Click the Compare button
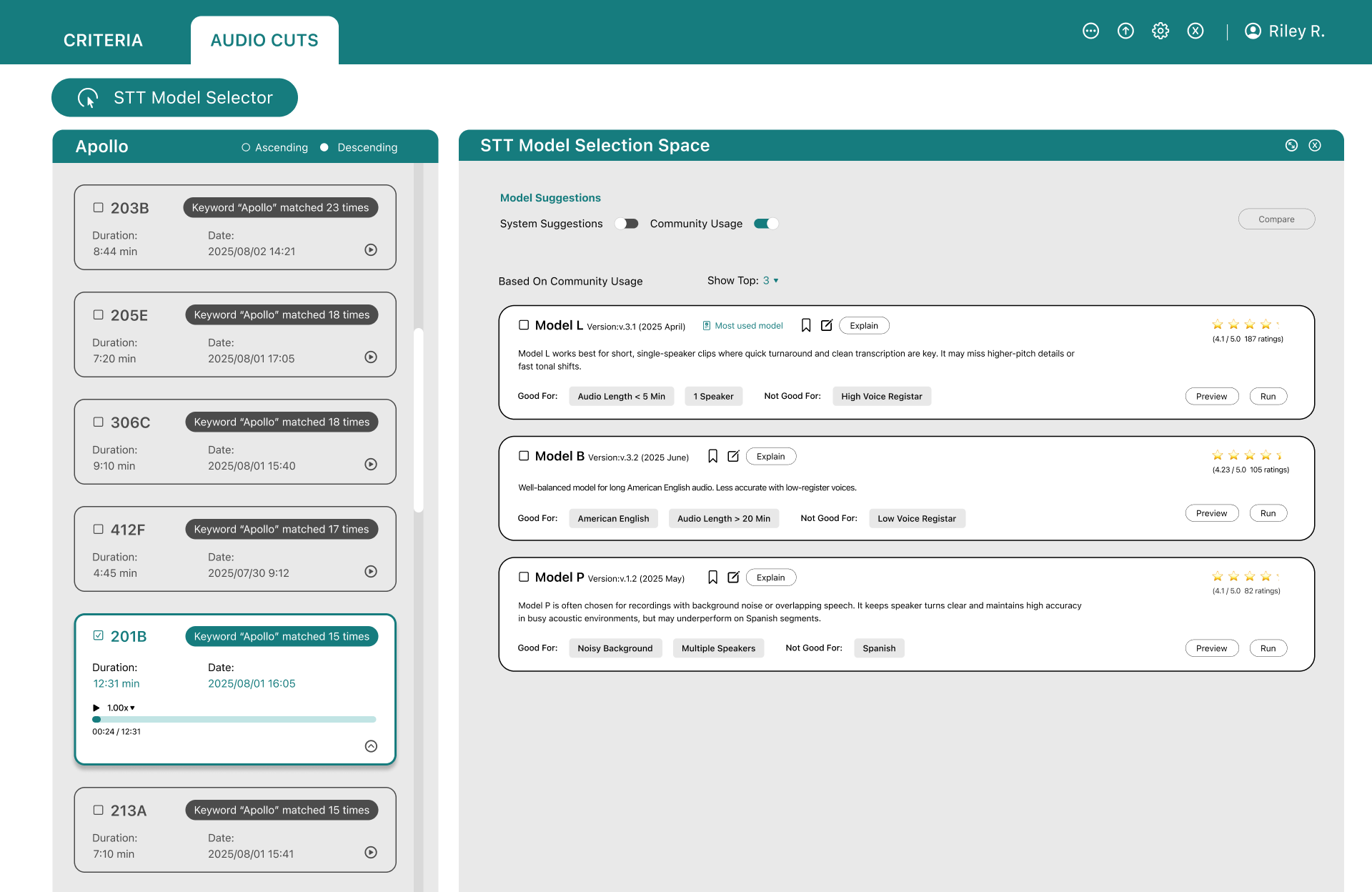Image resolution: width=1372 pixels, height=892 pixels. 1276,219
